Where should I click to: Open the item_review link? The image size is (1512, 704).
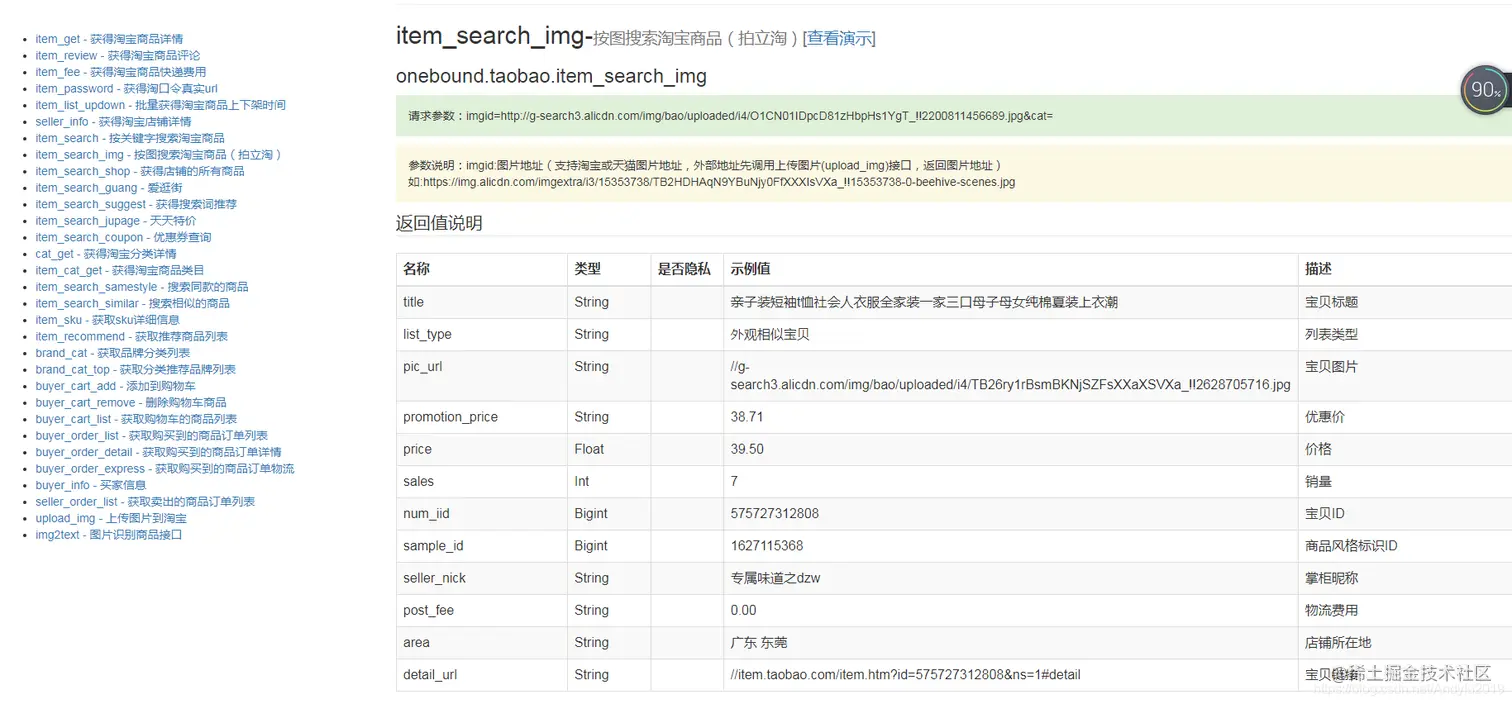pos(118,56)
